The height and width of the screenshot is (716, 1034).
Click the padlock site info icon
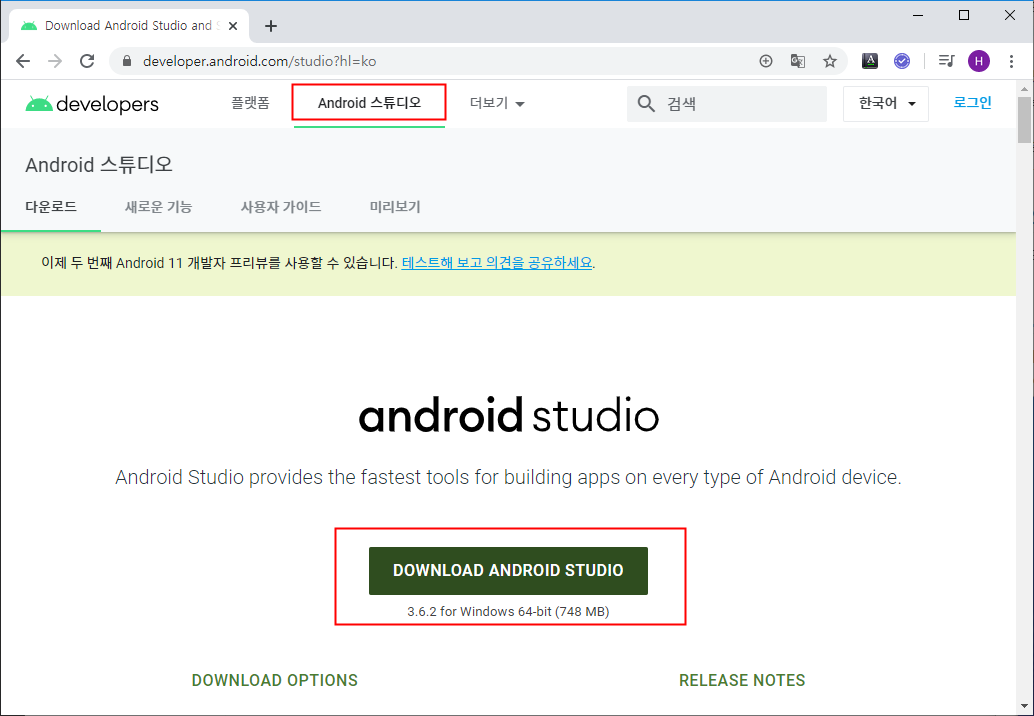tap(127, 61)
